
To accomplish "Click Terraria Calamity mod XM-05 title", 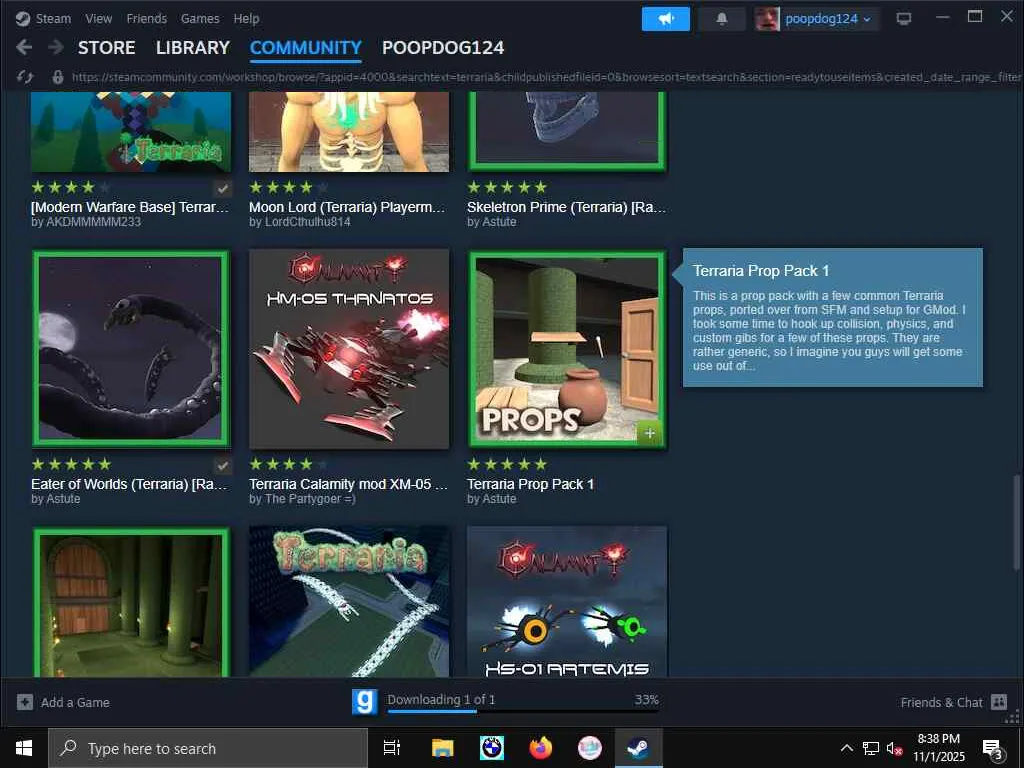I will coord(348,484).
